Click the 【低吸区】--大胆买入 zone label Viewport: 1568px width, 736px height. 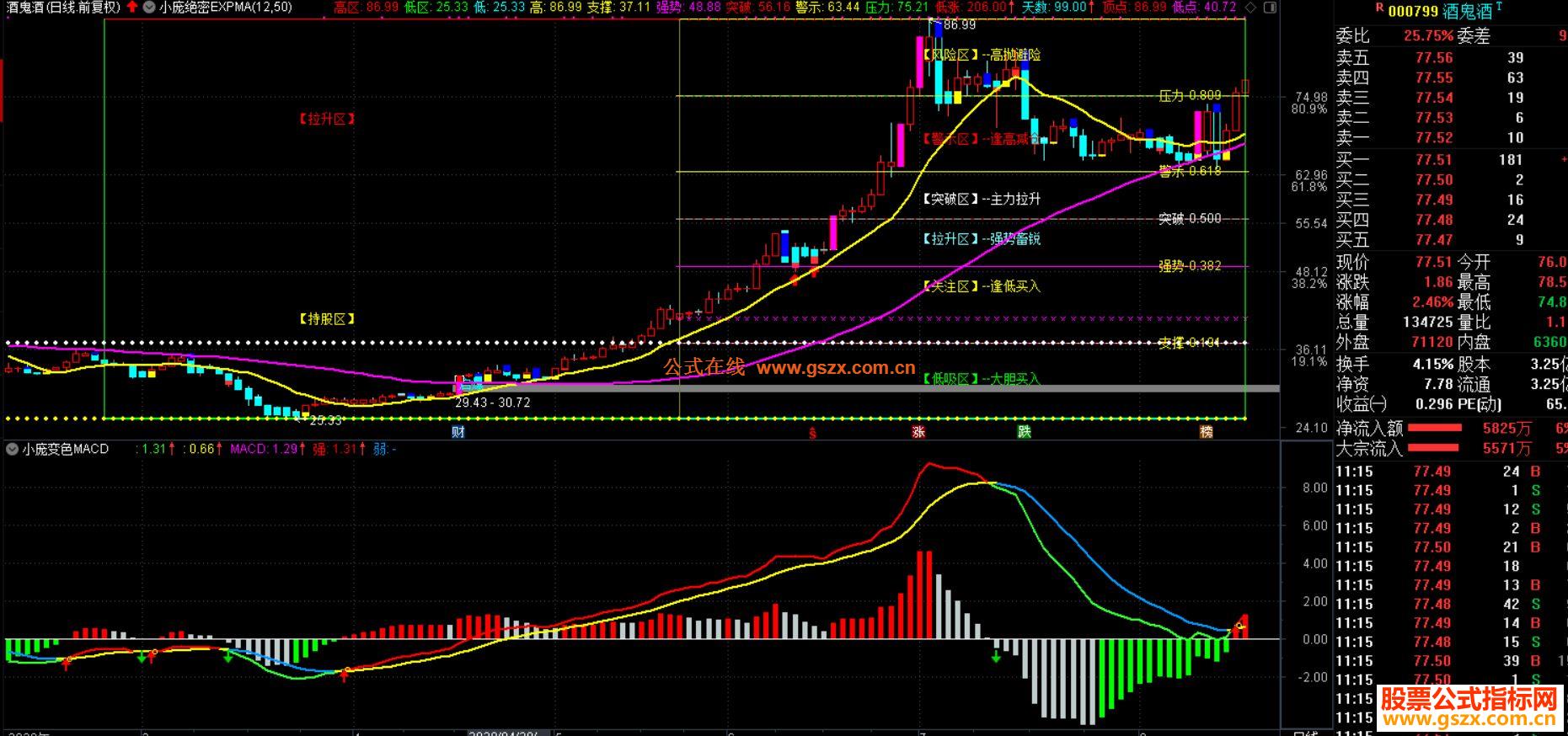coord(982,380)
